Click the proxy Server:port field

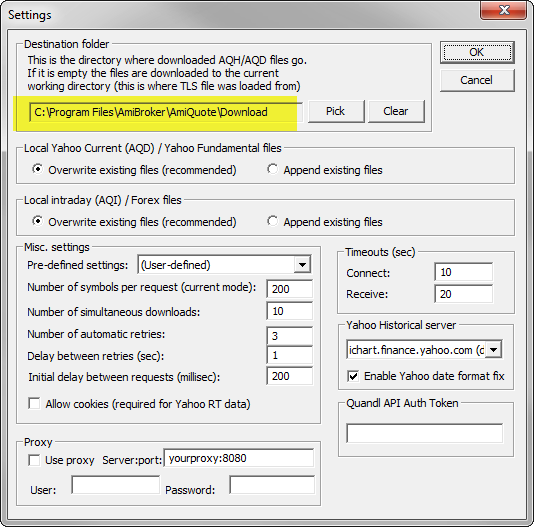pos(239,458)
